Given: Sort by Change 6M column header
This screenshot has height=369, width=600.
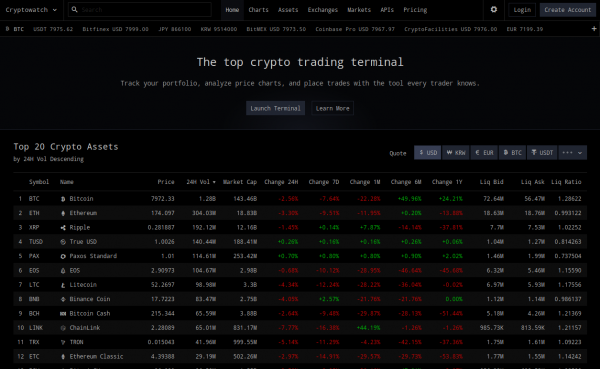Looking at the screenshot, I should (x=406, y=182).
